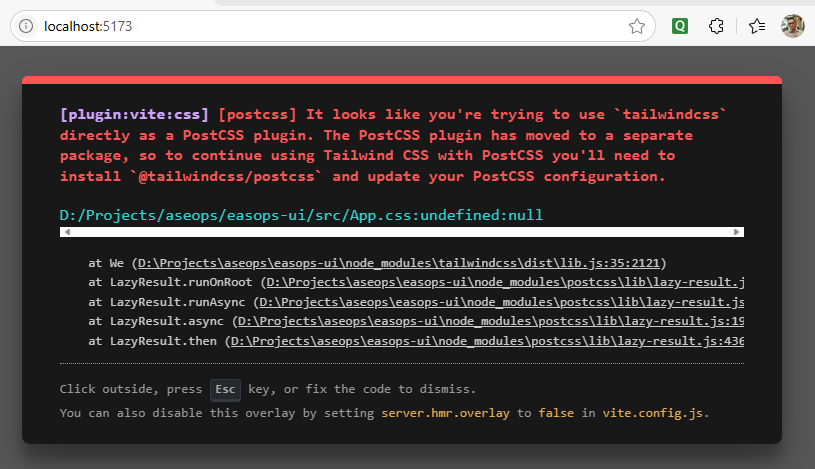
Task: Open the Favorites star list icon
Action: (756, 27)
